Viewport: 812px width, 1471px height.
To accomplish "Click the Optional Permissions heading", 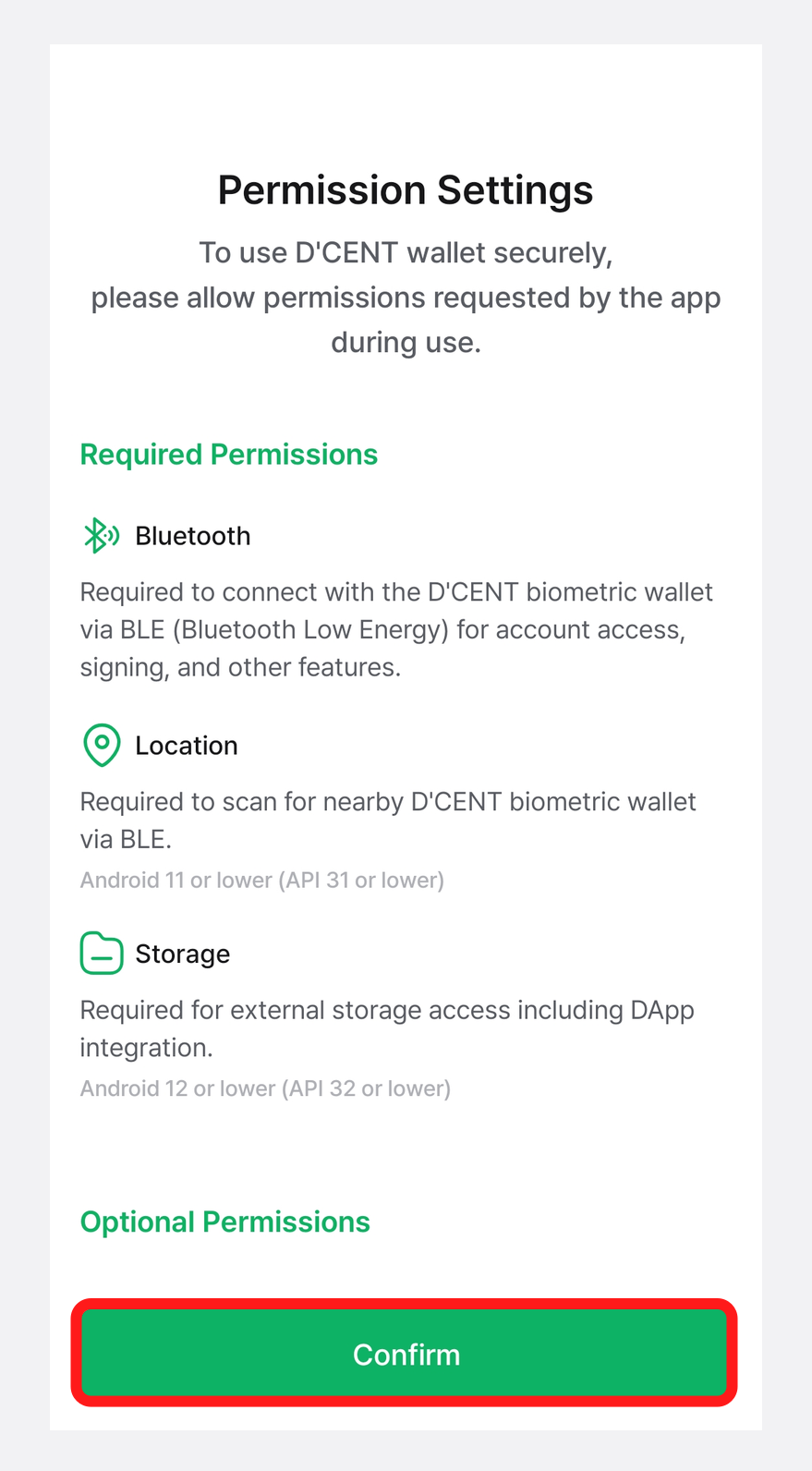I will [225, 1222].
